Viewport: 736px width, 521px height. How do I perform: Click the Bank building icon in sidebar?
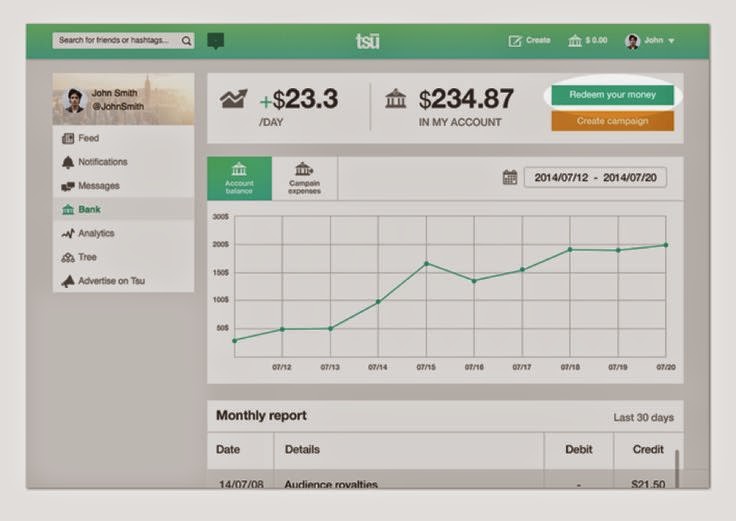coord(68,209)
